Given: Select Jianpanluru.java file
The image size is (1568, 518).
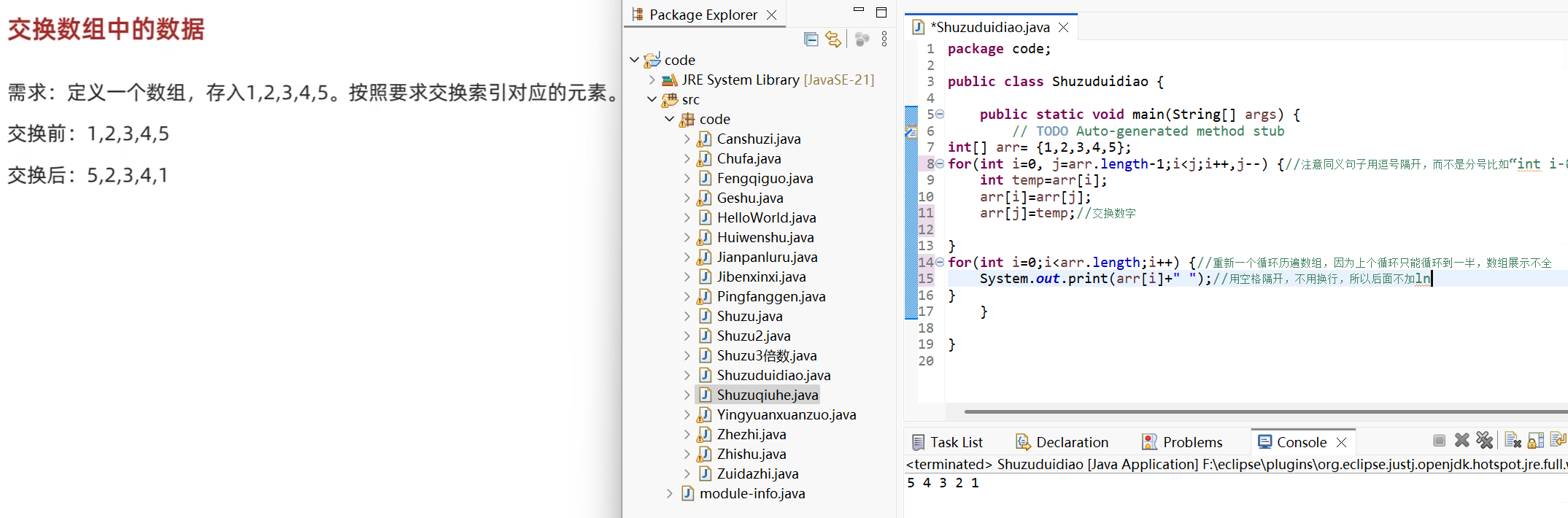Looking at the screenshot, I should [767, 257].
